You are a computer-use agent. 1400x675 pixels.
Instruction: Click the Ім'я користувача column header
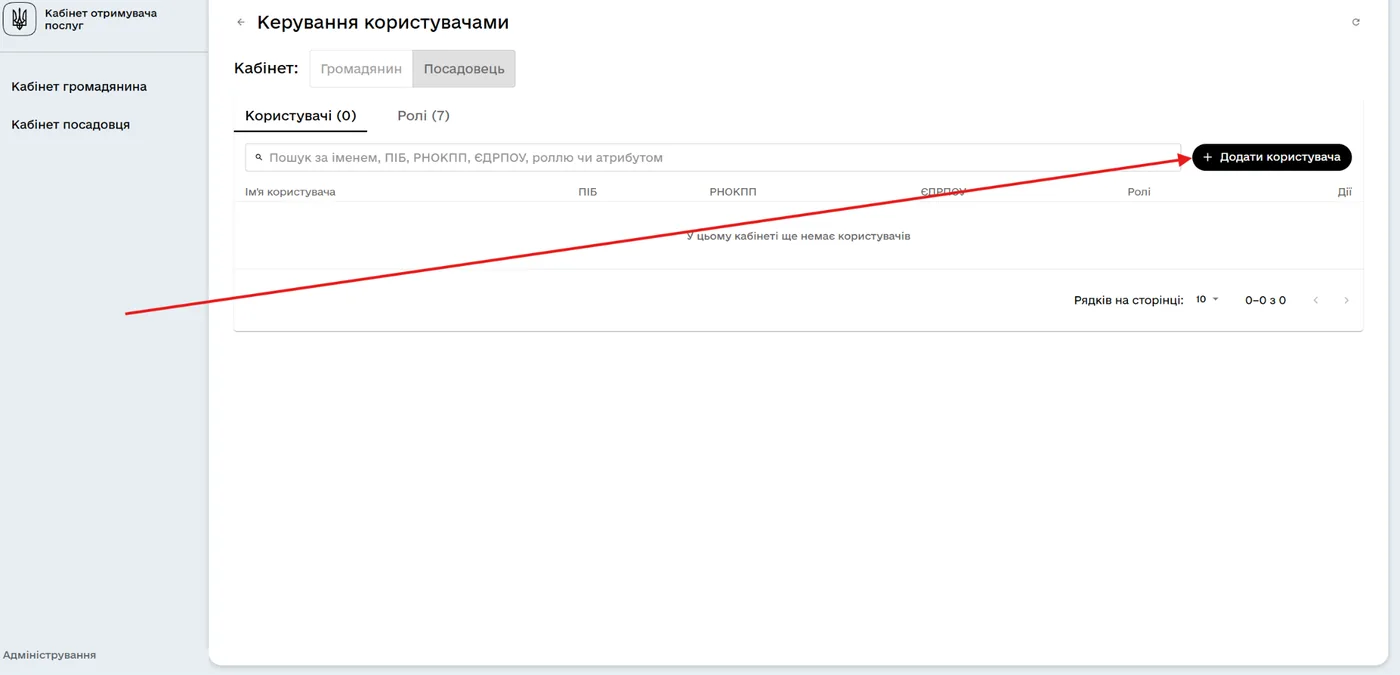pyautogui.click(x=290, y=192)
